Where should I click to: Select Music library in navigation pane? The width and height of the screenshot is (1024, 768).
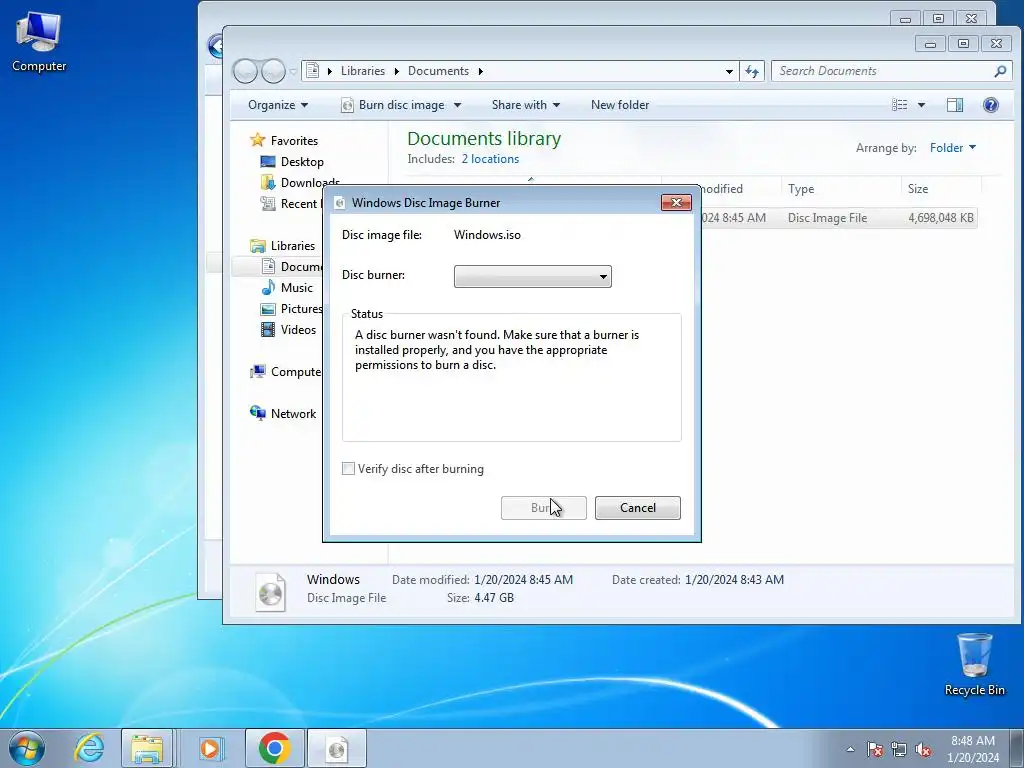pos(296,287)
